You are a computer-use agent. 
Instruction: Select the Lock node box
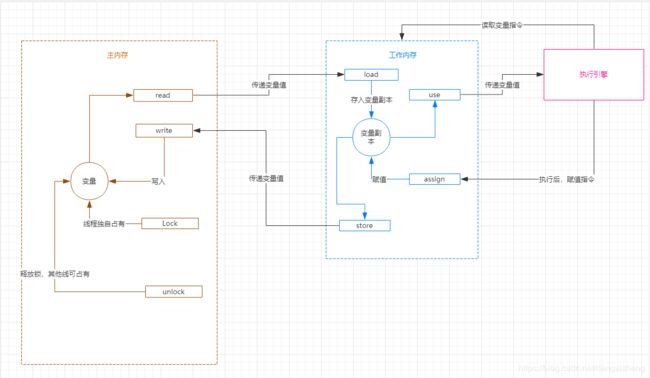(x=170, y=223)
